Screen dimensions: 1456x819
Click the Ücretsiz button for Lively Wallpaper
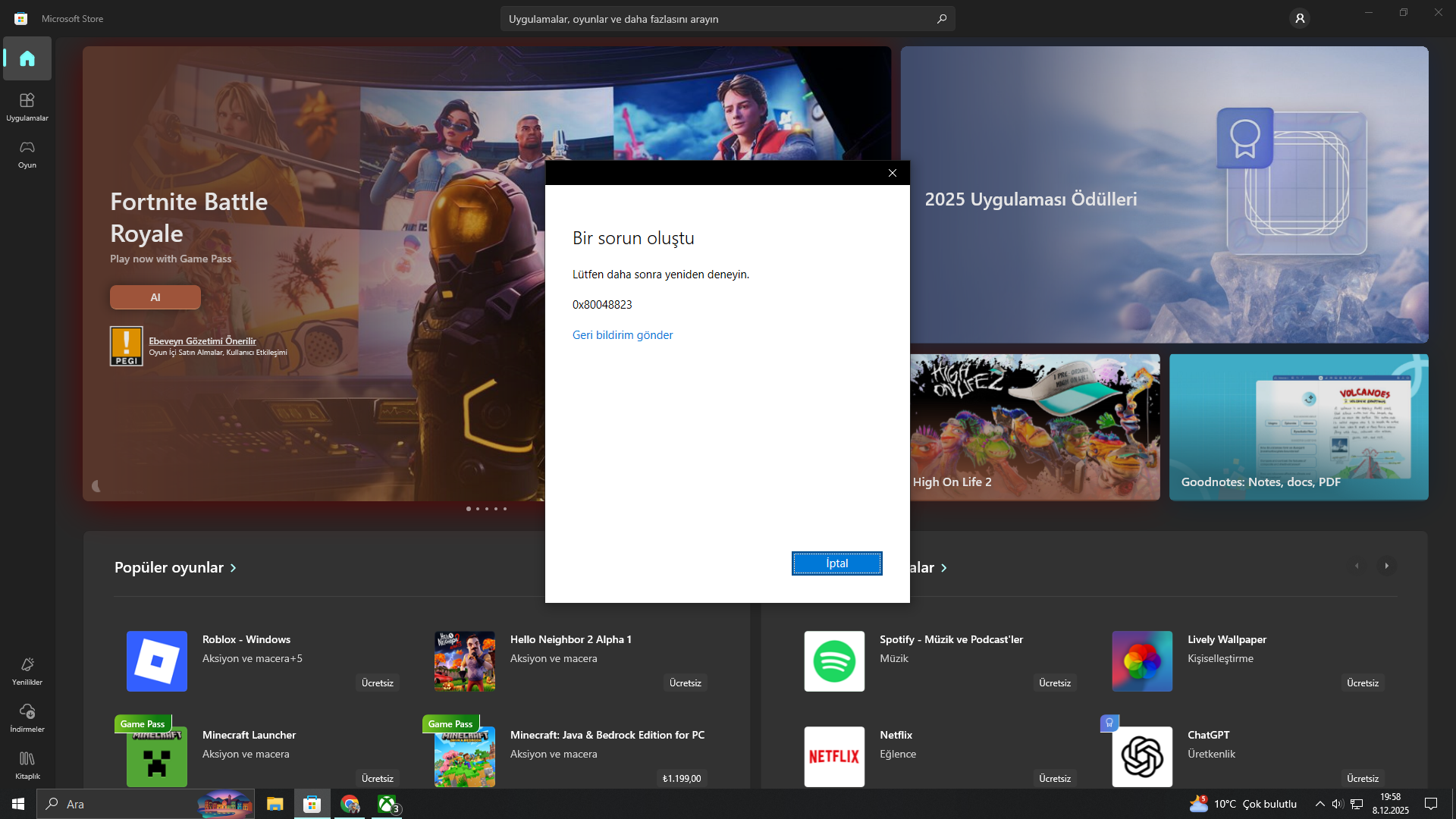(x=1363, y=683)
